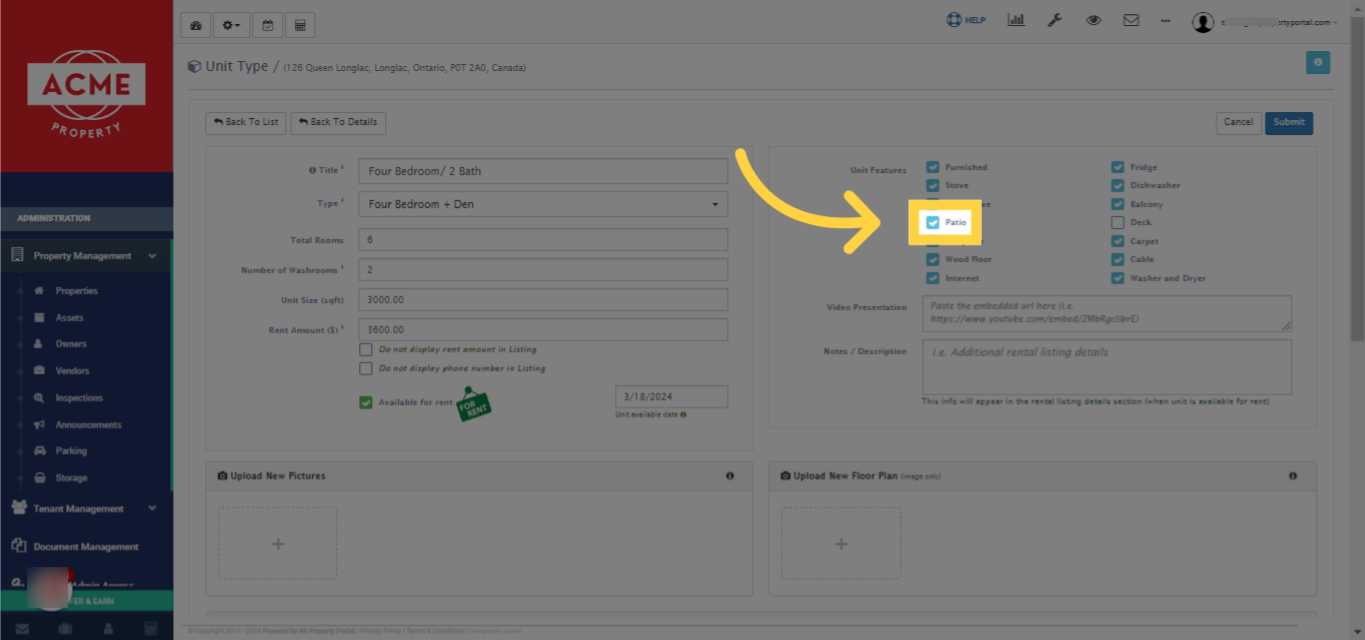The image size is (1365, 640).
Task: Open Storage in the sidebar
Action: point(71,478)
